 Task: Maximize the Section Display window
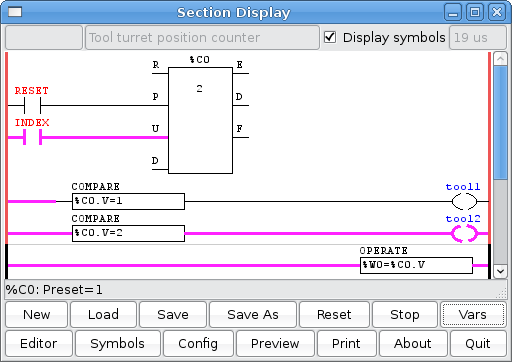click(x=475, y=13)
